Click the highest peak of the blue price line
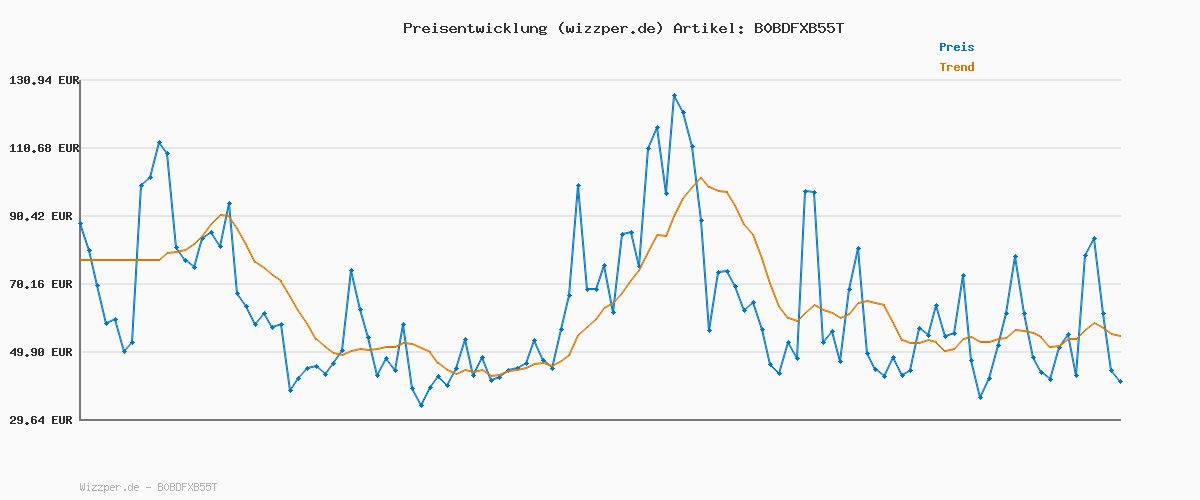1200x500 pixels. click(x=675, y=96)
